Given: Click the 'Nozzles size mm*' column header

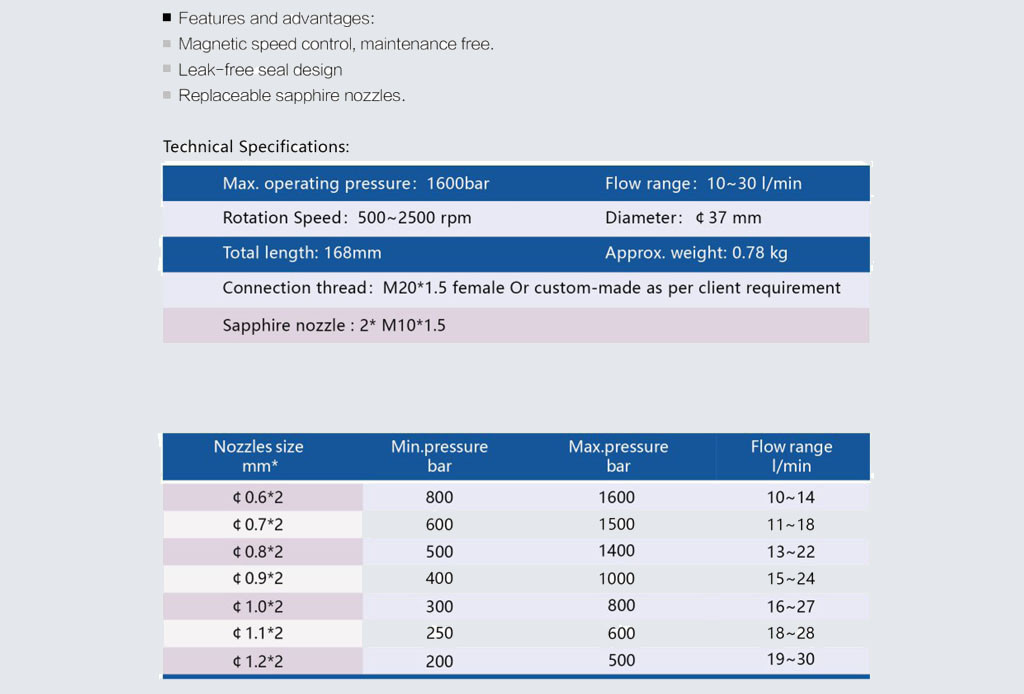Looking at the screenshot, I should click(x=259, y=456).
